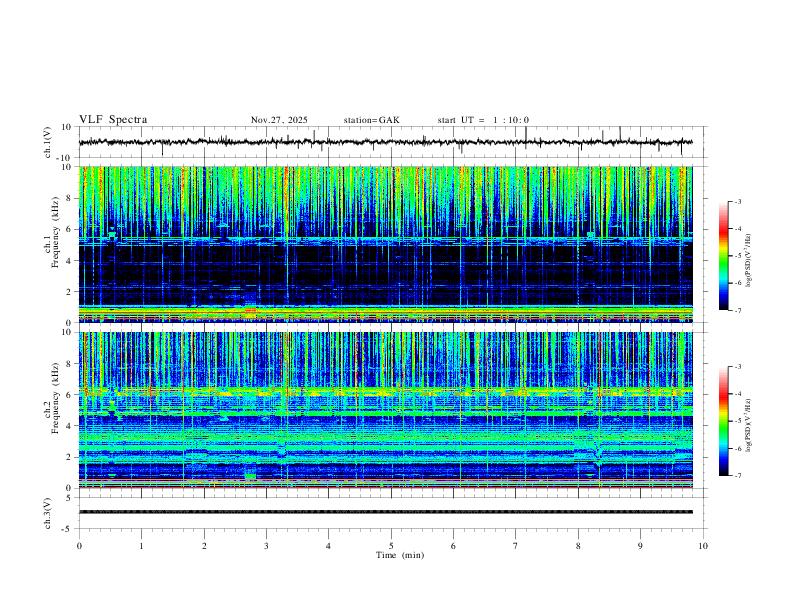Click the "ch.3(V)" axis label
Viewport: 792px width, 612px height.
click(48, 513)
